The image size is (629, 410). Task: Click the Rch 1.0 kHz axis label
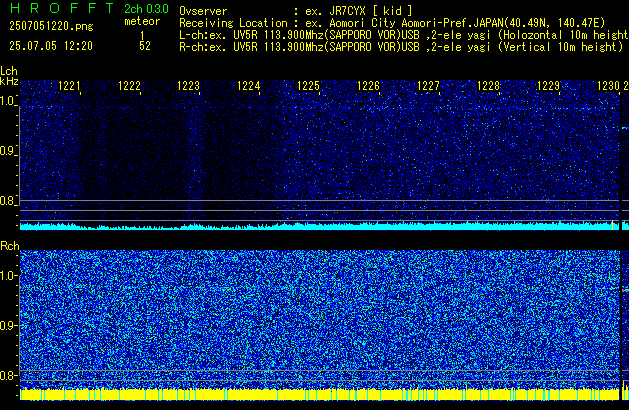tap(8, 276)
